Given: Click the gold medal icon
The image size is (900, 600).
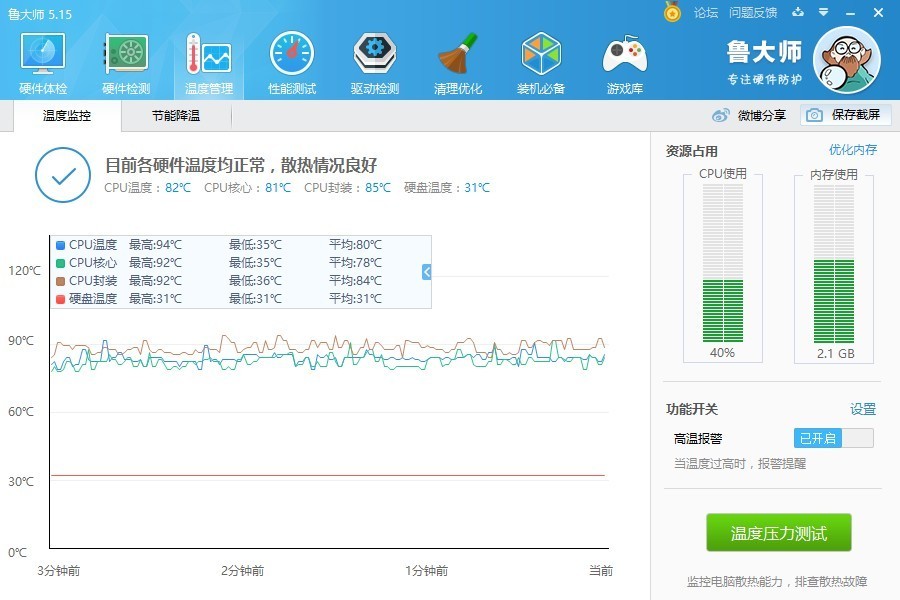Looking at the screenshot, I should (672, 12).
